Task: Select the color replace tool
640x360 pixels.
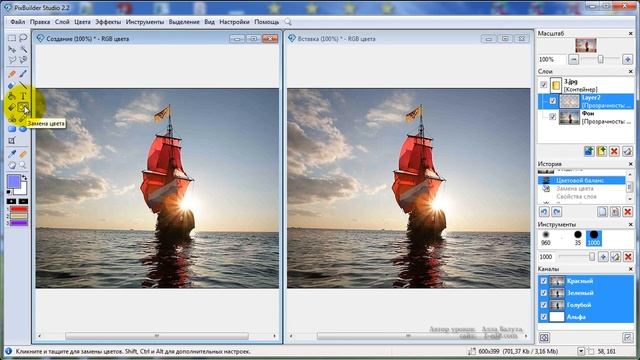Action: point(23,108)
